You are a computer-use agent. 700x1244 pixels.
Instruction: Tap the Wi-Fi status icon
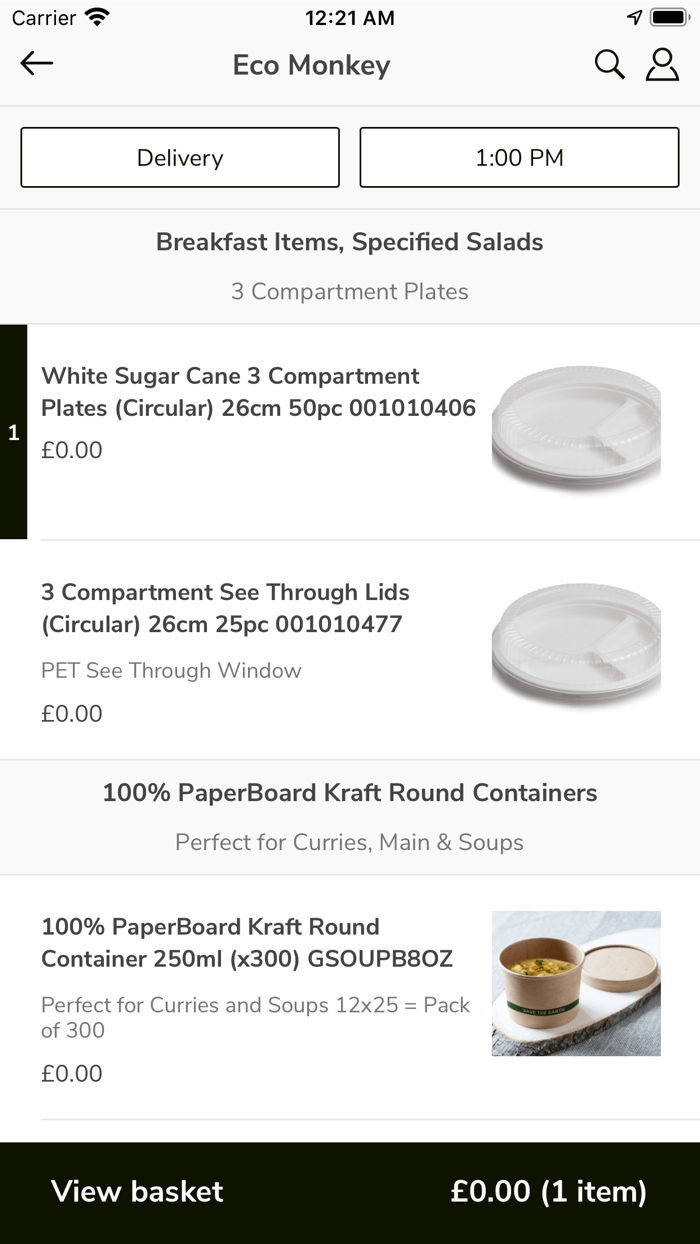coord(97,17)
